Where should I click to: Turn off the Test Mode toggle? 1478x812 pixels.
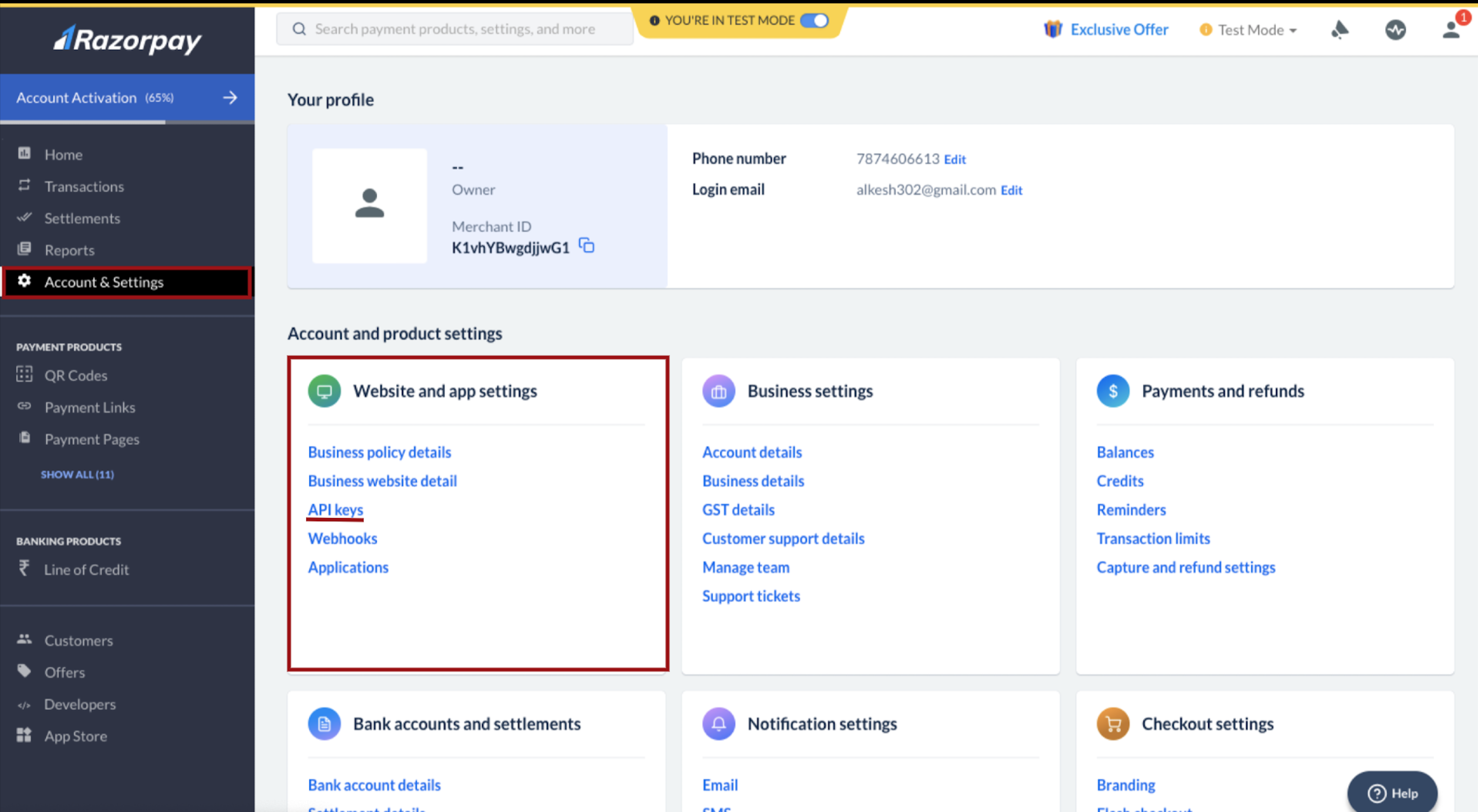coord(814,20)
